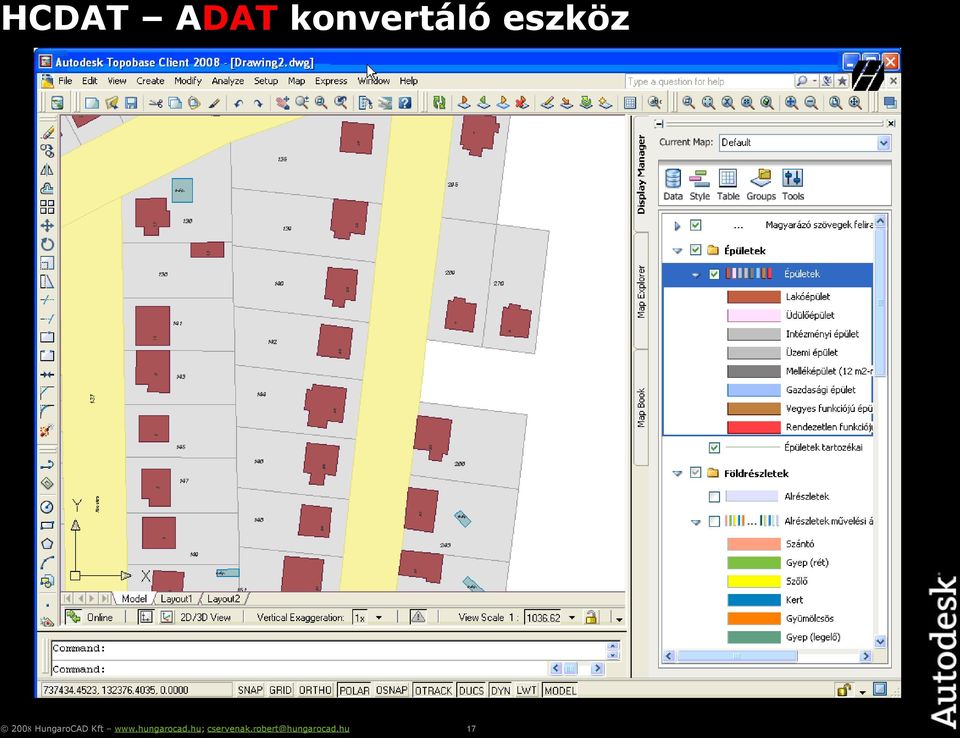Click the Szőlő yellow color swatch
The height and width of the screenshot is (738, 960).
754,581
